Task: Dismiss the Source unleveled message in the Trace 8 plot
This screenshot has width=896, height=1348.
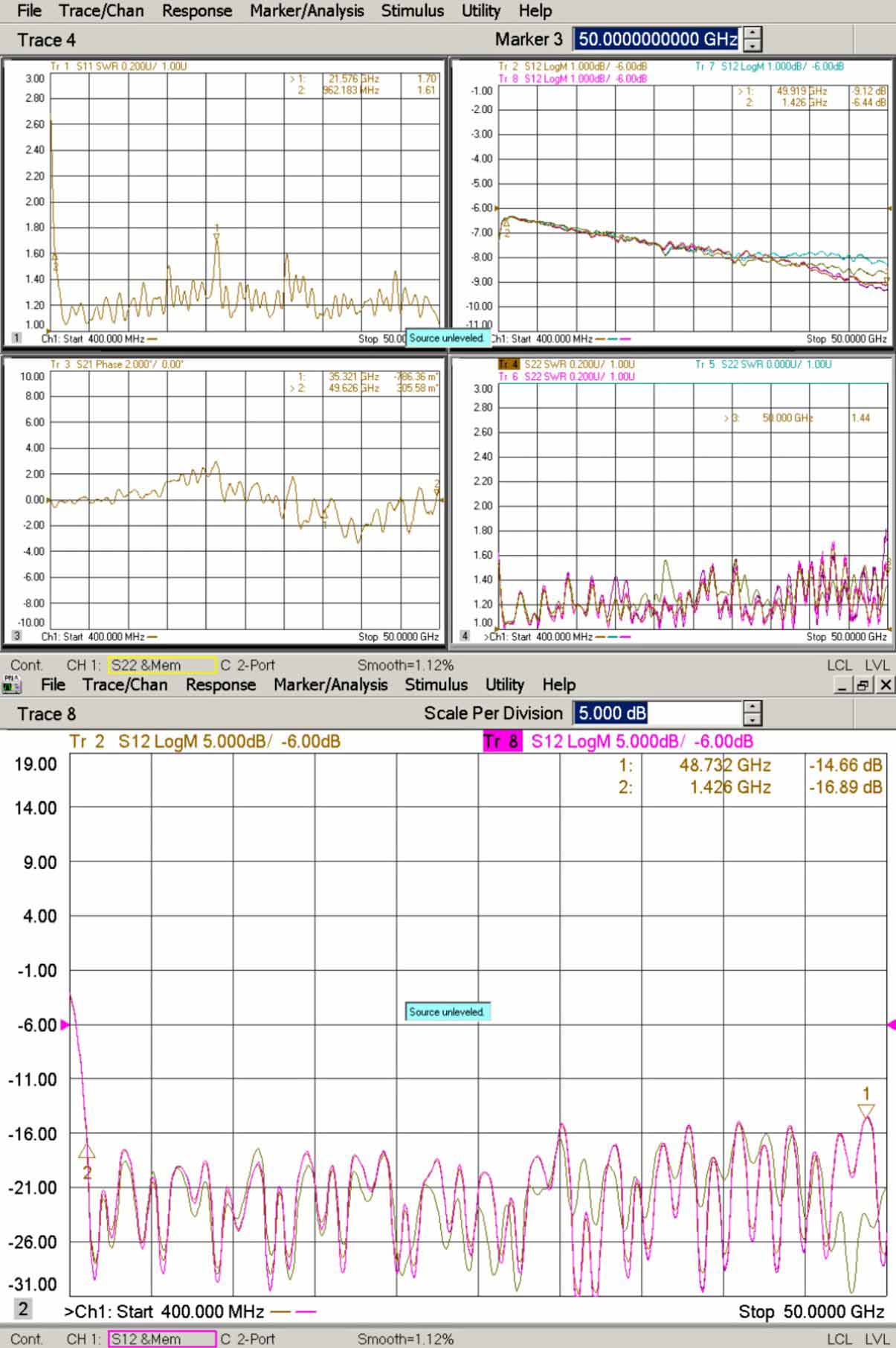Action: (x=447, y=1012)
